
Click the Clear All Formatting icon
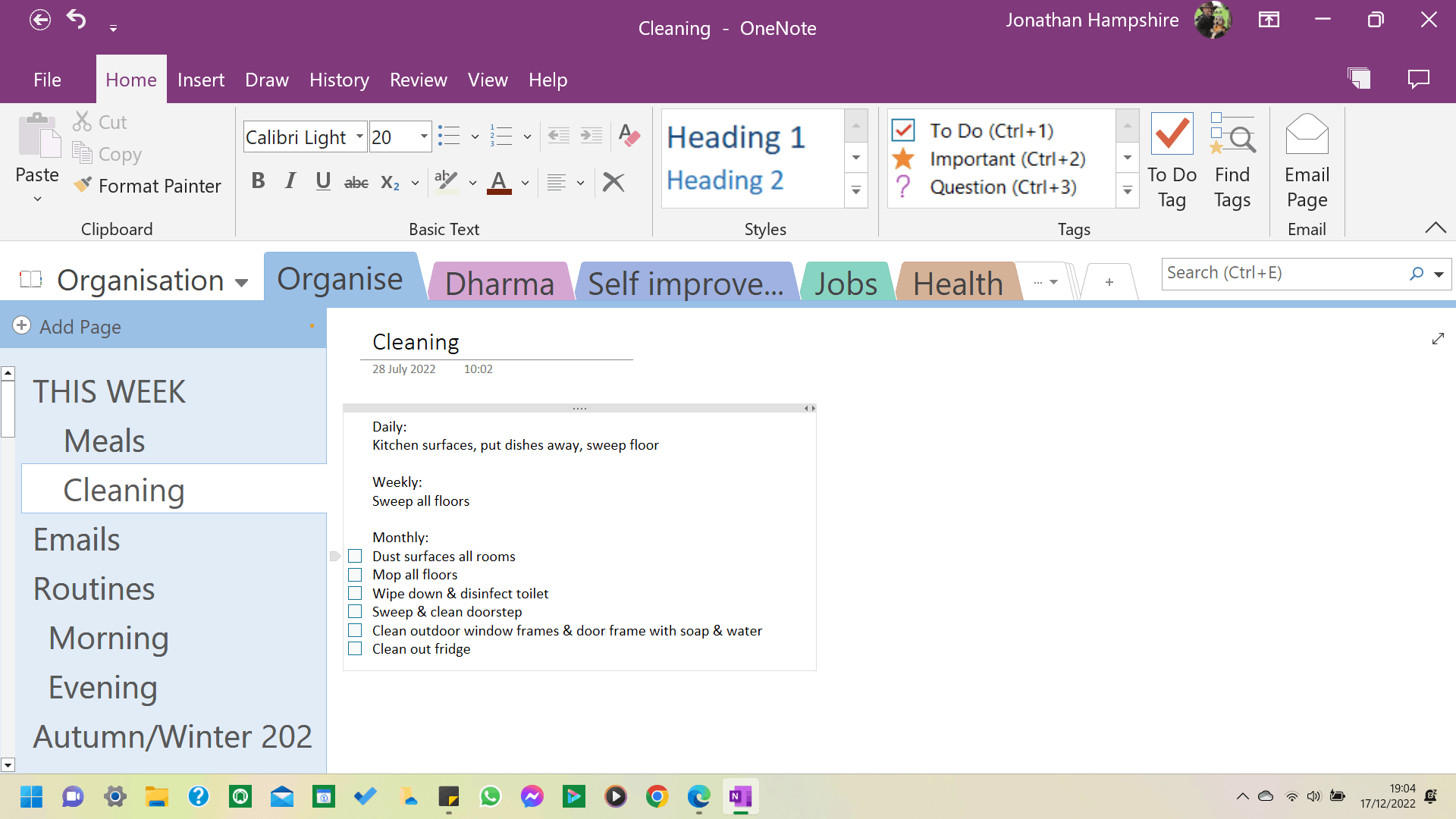(x=629, y=136)
